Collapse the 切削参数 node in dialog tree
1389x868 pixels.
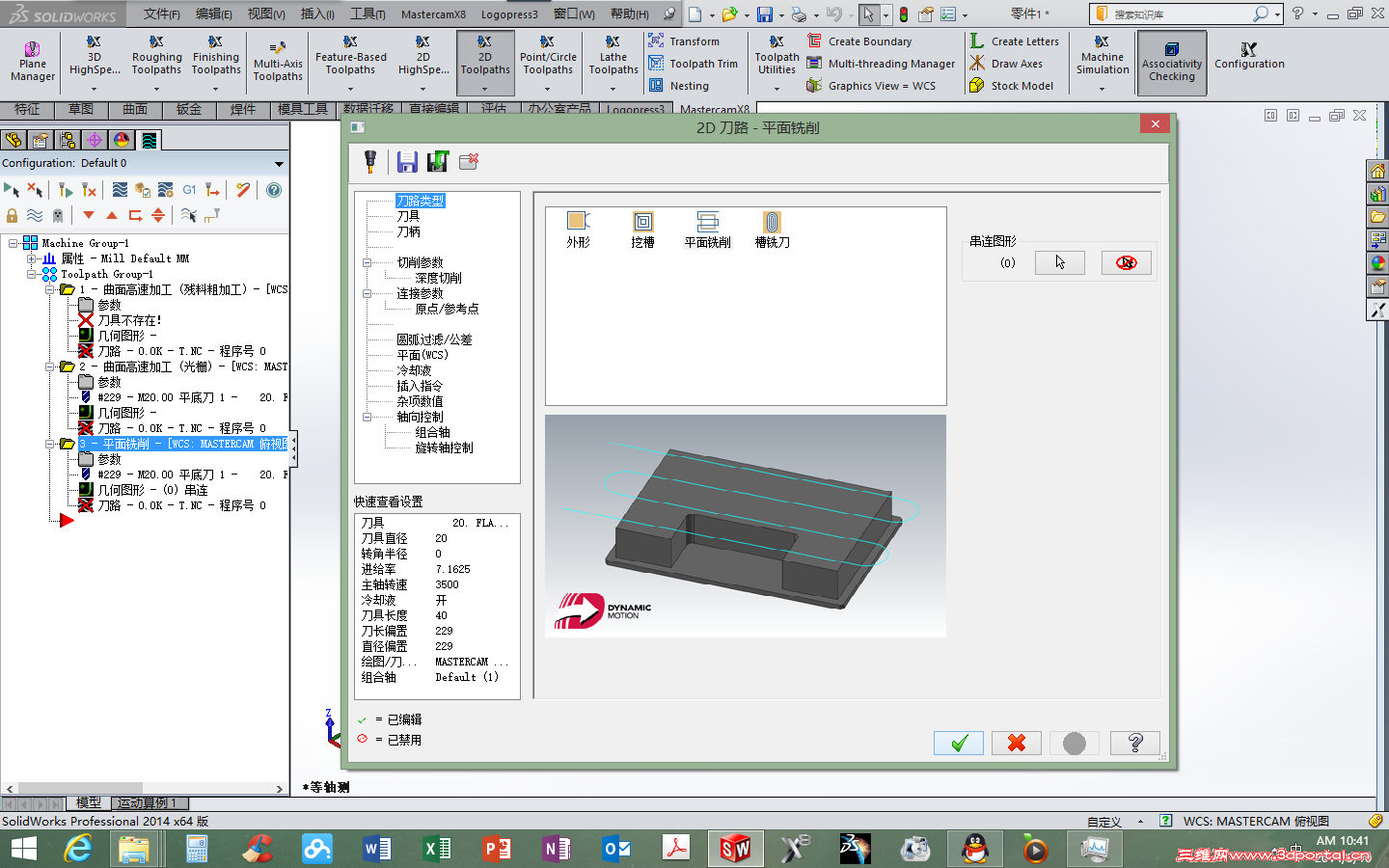point(367,262)
